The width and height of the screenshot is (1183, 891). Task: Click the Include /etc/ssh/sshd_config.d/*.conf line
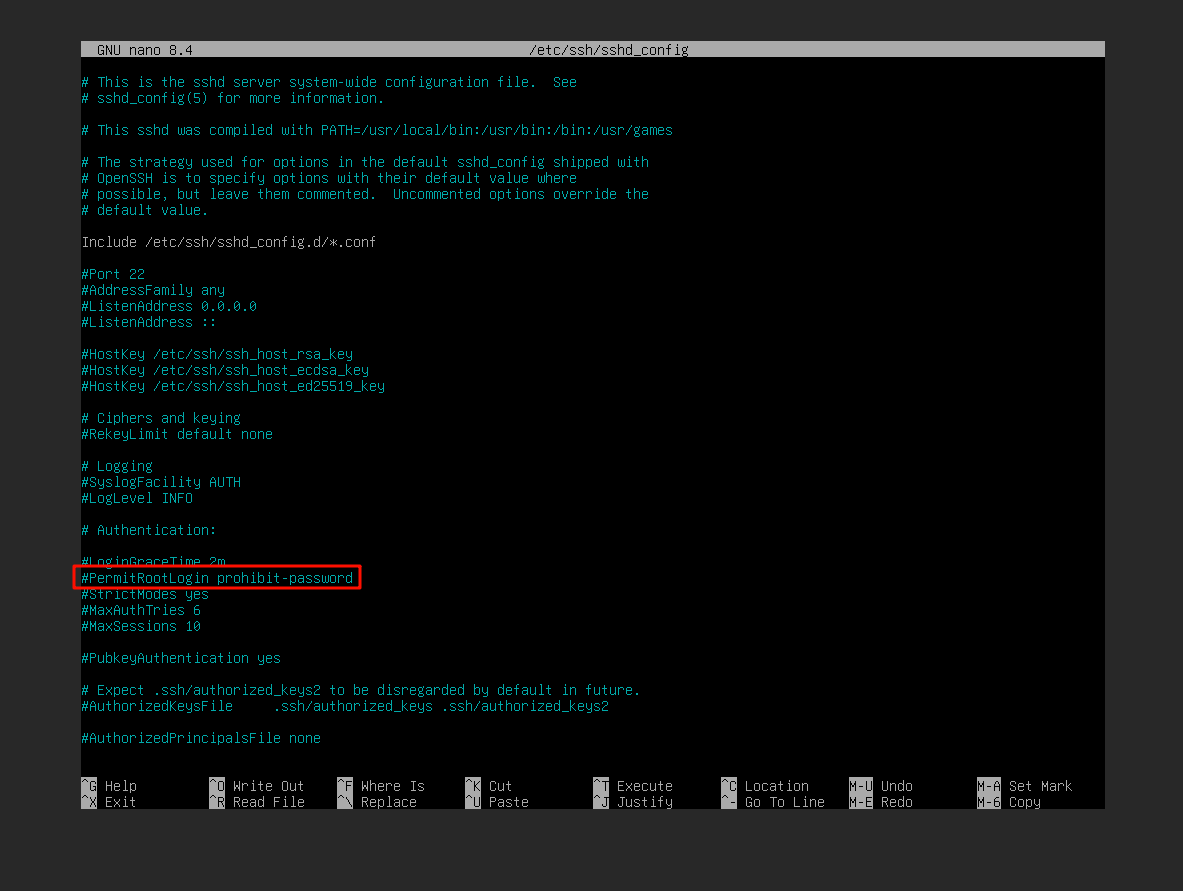pyautogui.click(x=228, y=242)
